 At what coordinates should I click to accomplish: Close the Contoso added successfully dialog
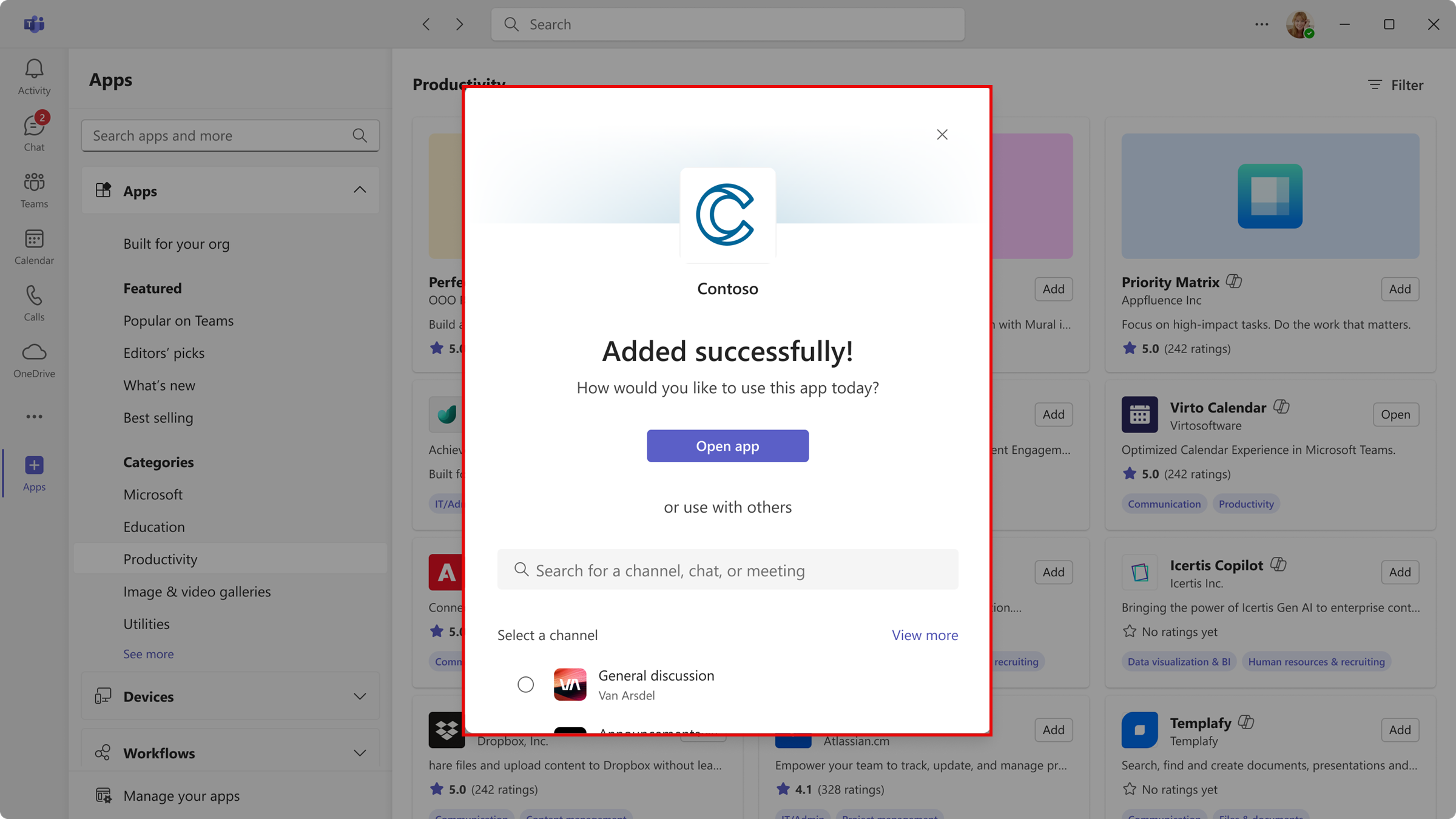pyautogui.click(x=942, y=134)
